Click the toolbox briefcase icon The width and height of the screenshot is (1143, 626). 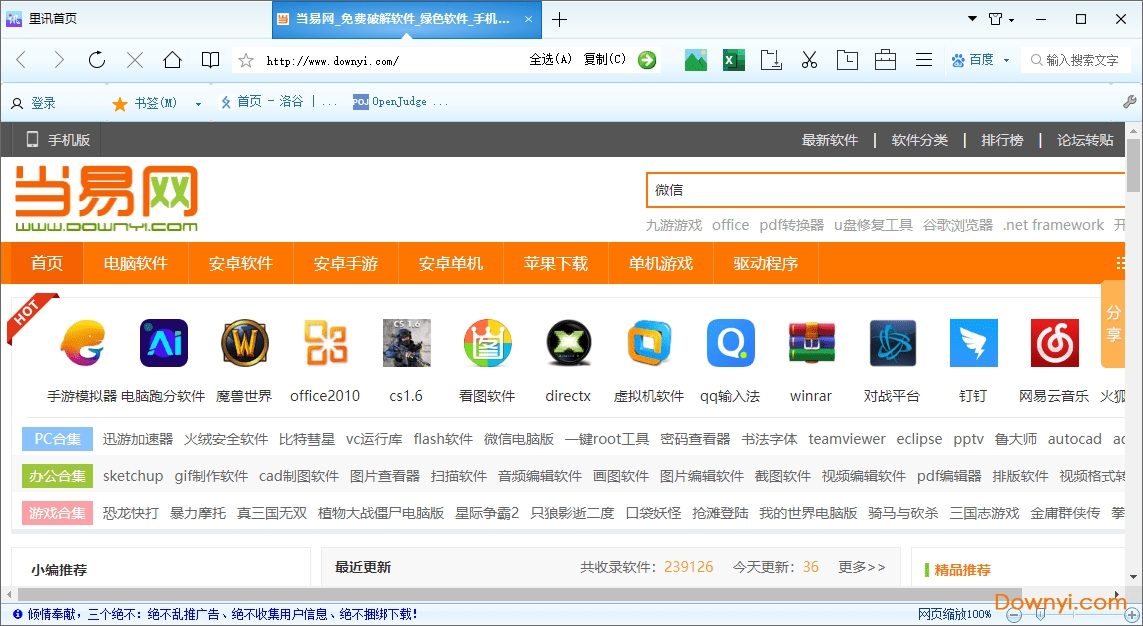point(885,60)
